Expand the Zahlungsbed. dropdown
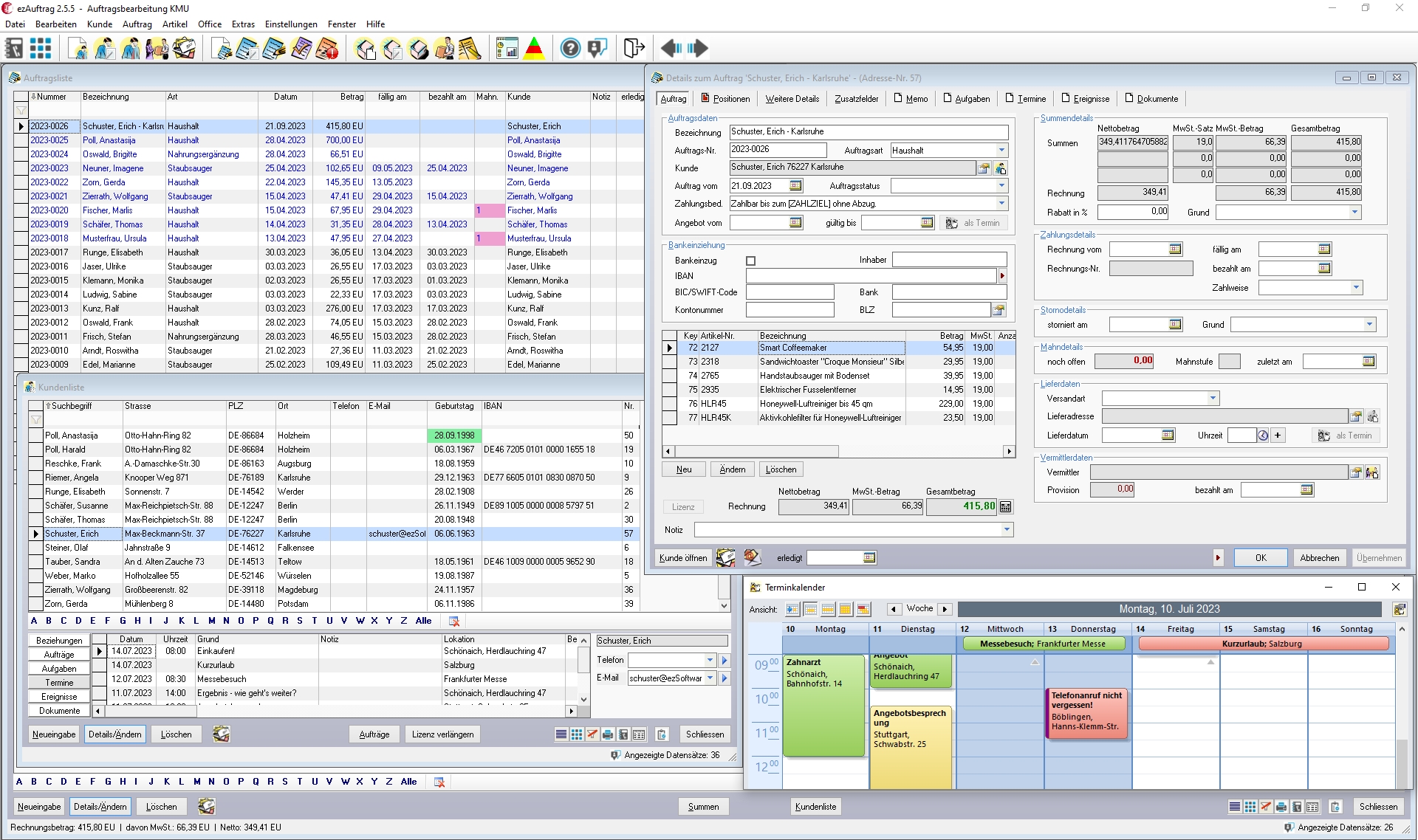Screen dimensions: 1418x840 click(1001, 204)
